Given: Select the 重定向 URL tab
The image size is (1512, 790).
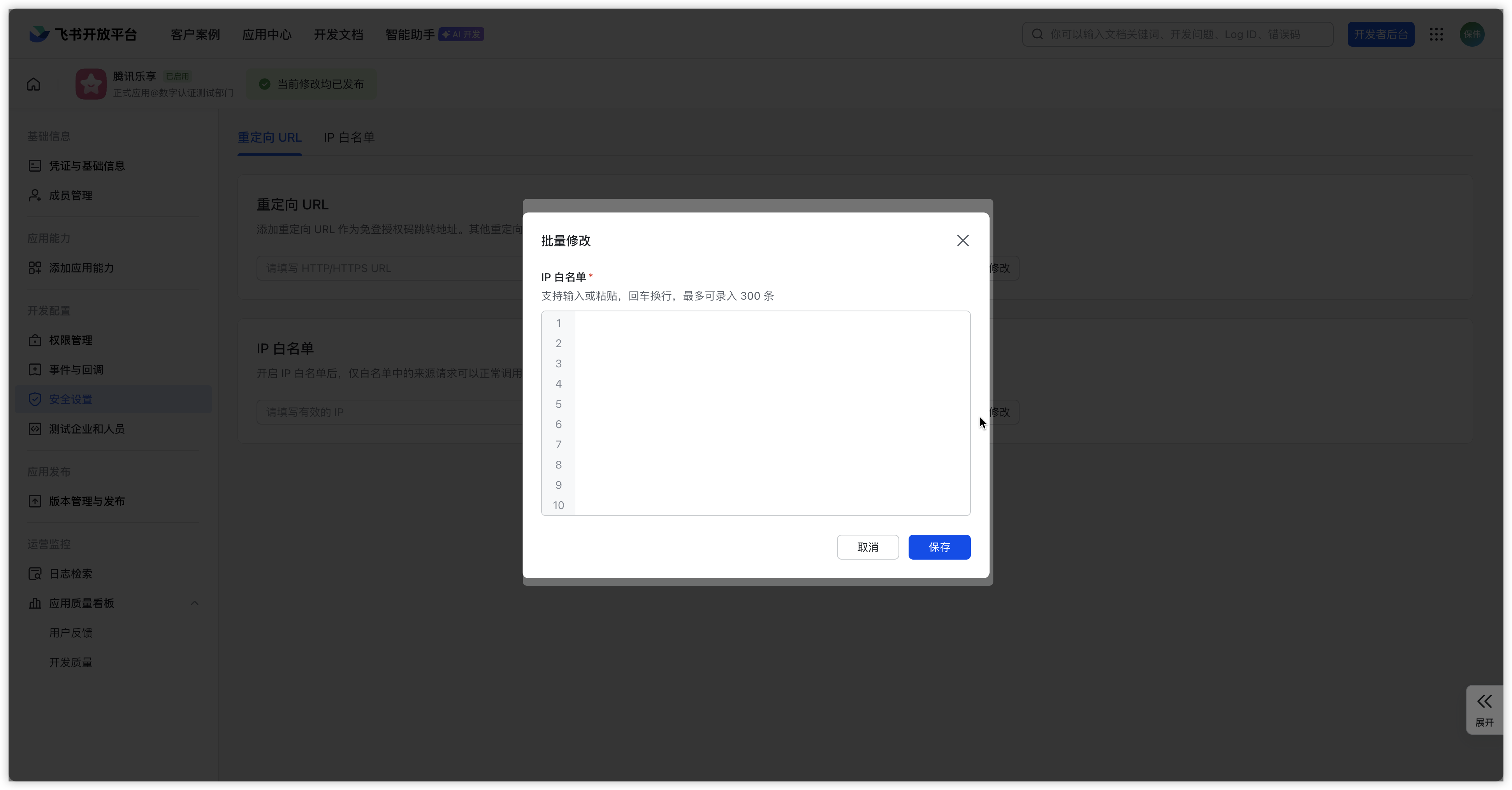Looking at the screenshot, I should pos(269,137).
